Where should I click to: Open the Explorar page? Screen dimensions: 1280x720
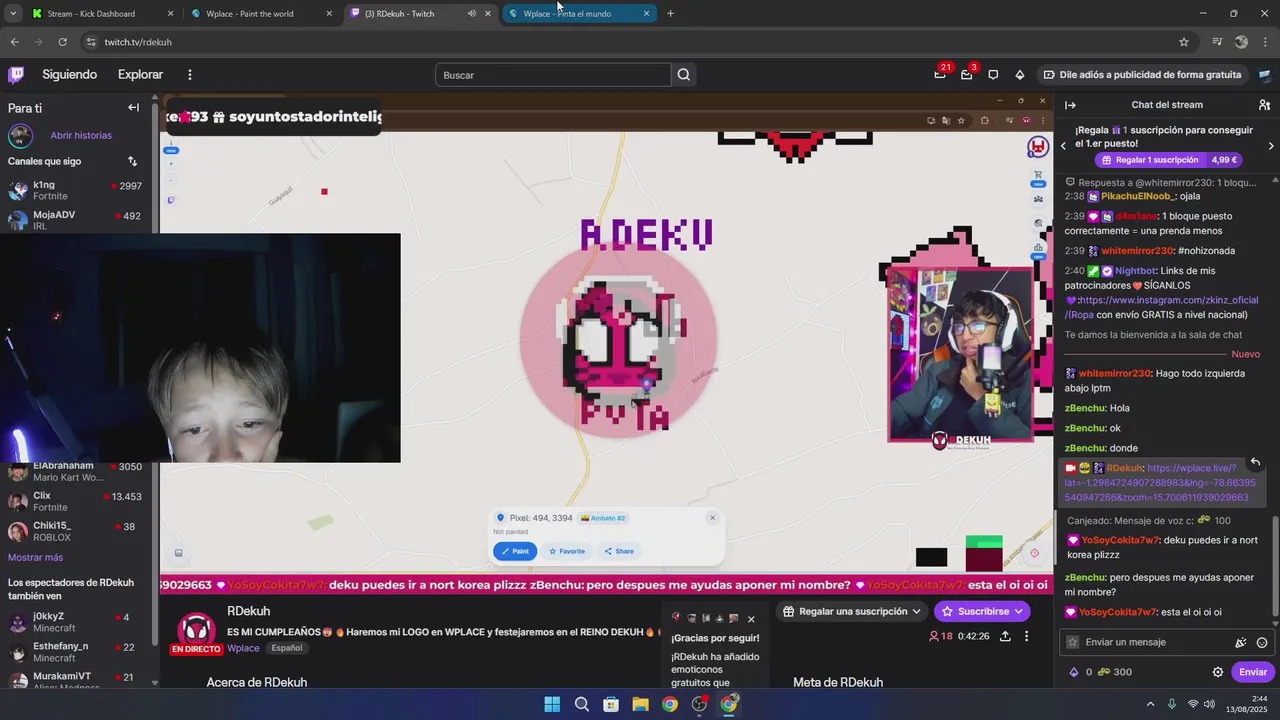coord(140,75)
